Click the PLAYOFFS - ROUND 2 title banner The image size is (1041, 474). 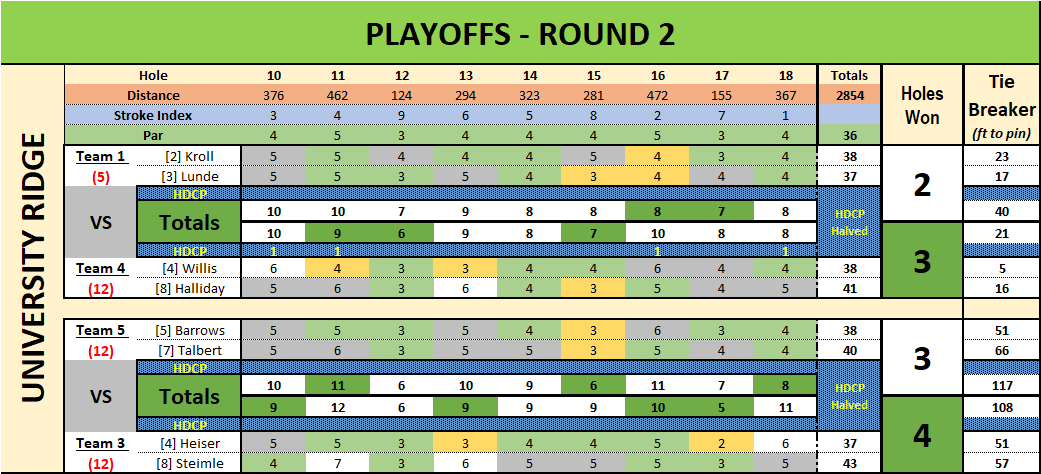tap(520, 33)
